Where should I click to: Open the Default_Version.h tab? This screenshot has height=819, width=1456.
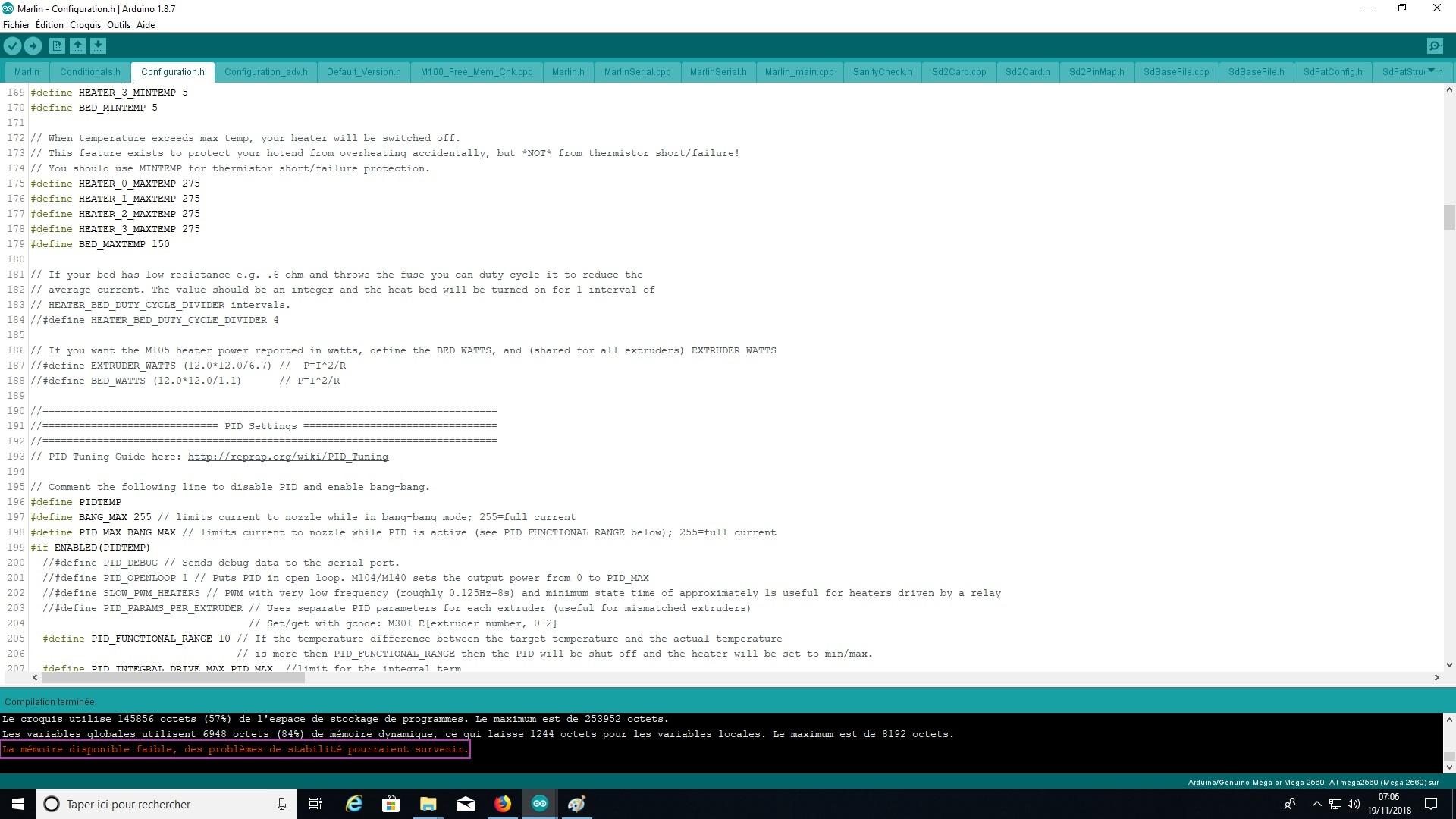(364, 72)
